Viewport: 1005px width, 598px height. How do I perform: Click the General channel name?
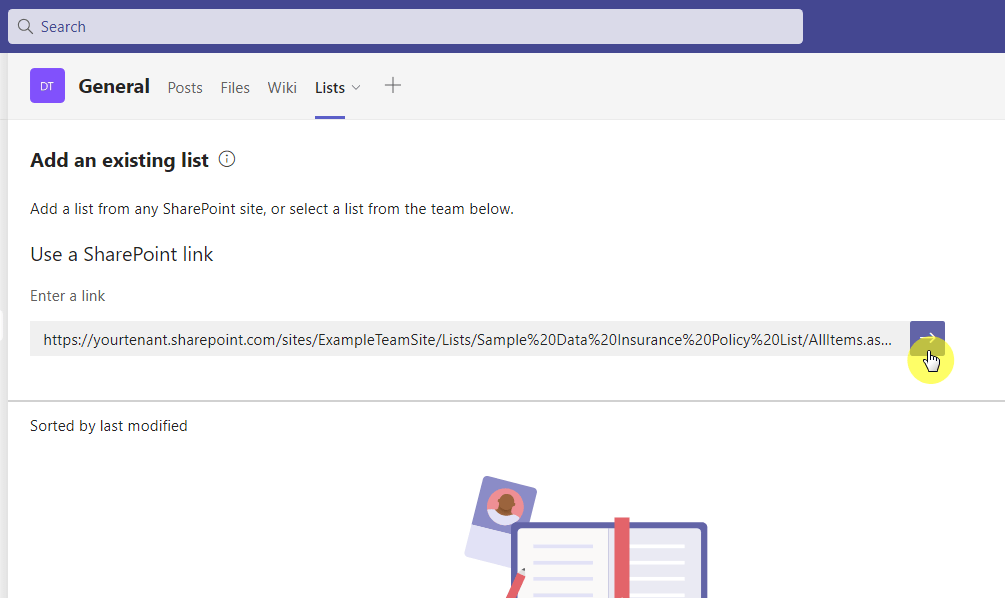coord(114,86)
